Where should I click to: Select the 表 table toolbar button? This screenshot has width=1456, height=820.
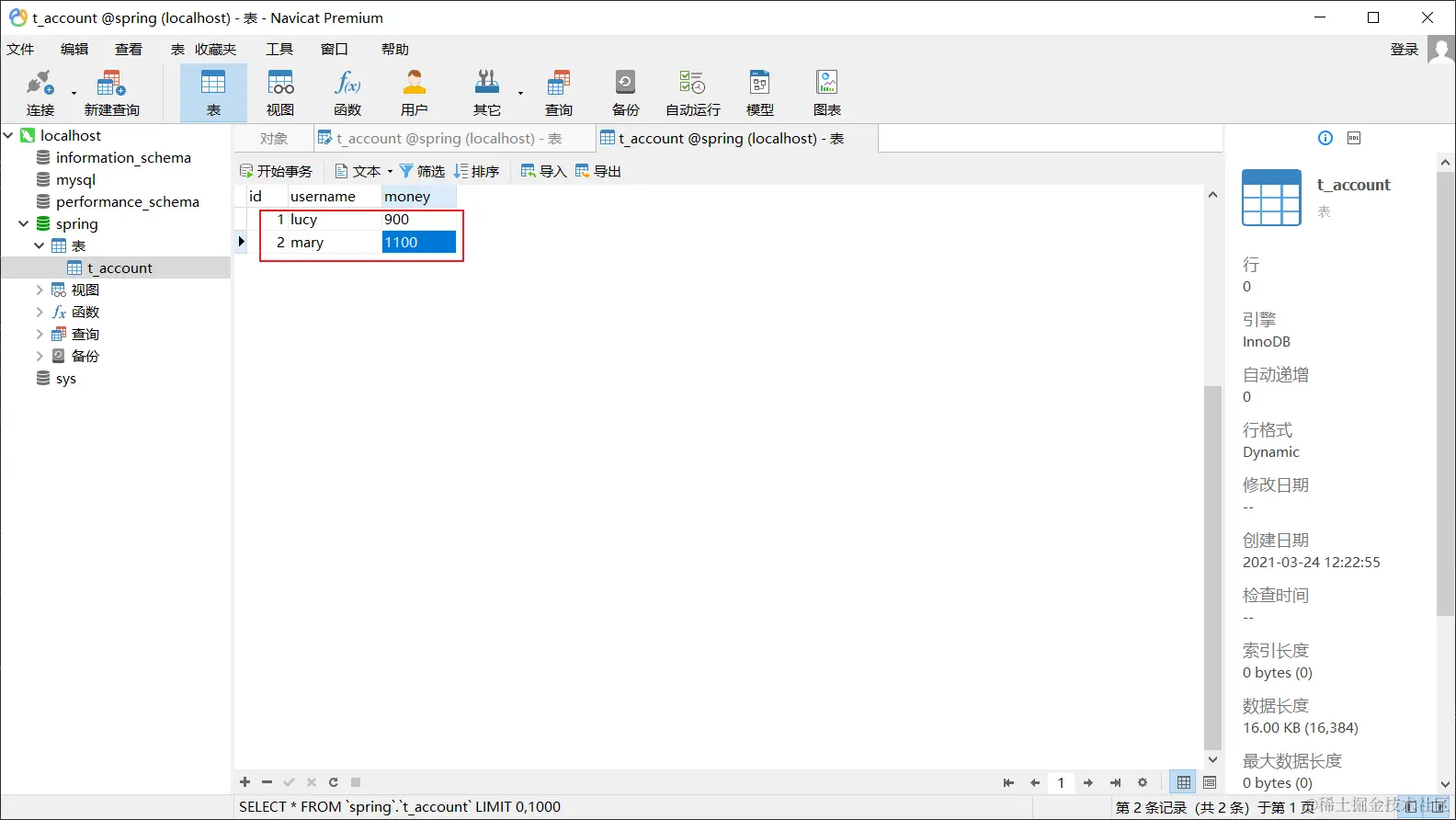pyautogui.click(x=213, y=93)
